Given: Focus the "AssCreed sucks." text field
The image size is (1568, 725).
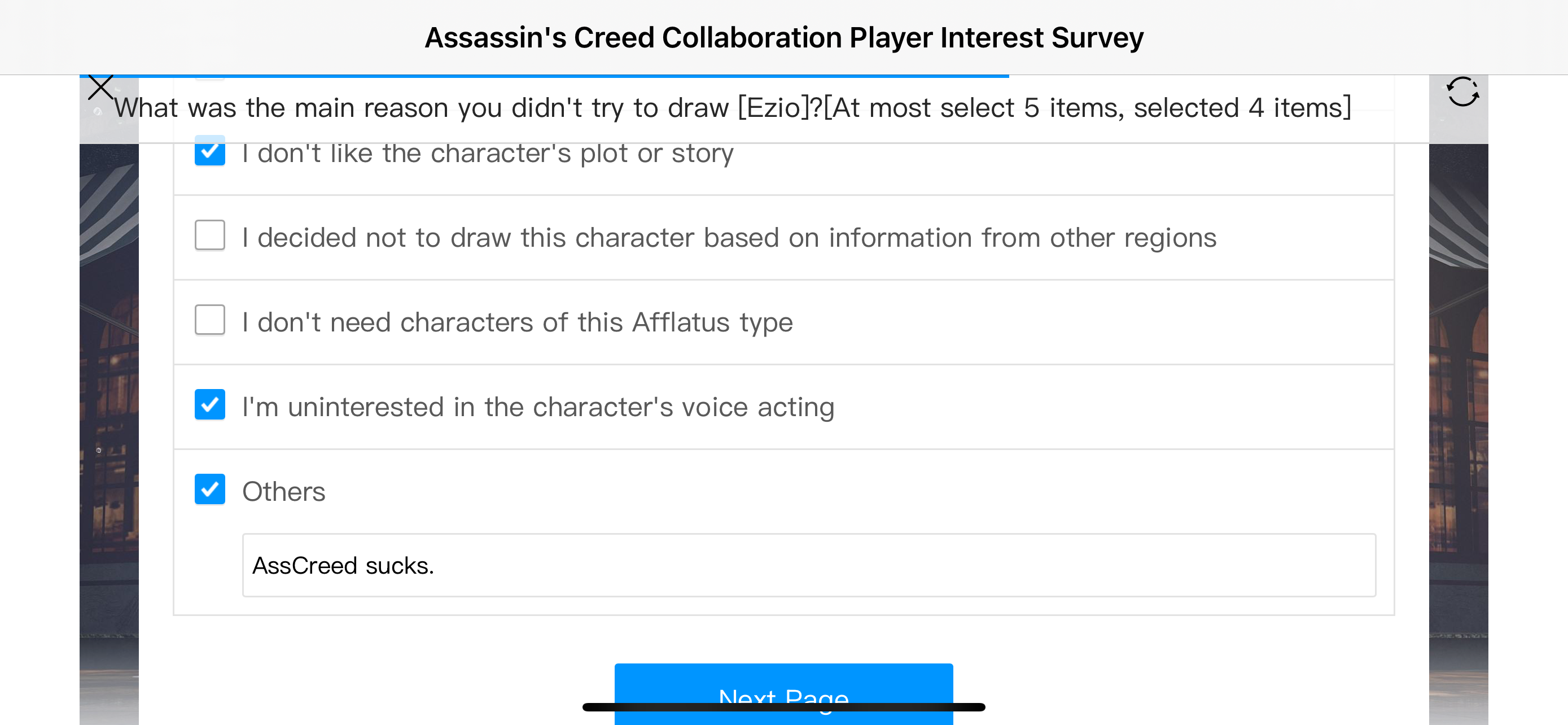Looking at the screenshot, I should [809, 566].
